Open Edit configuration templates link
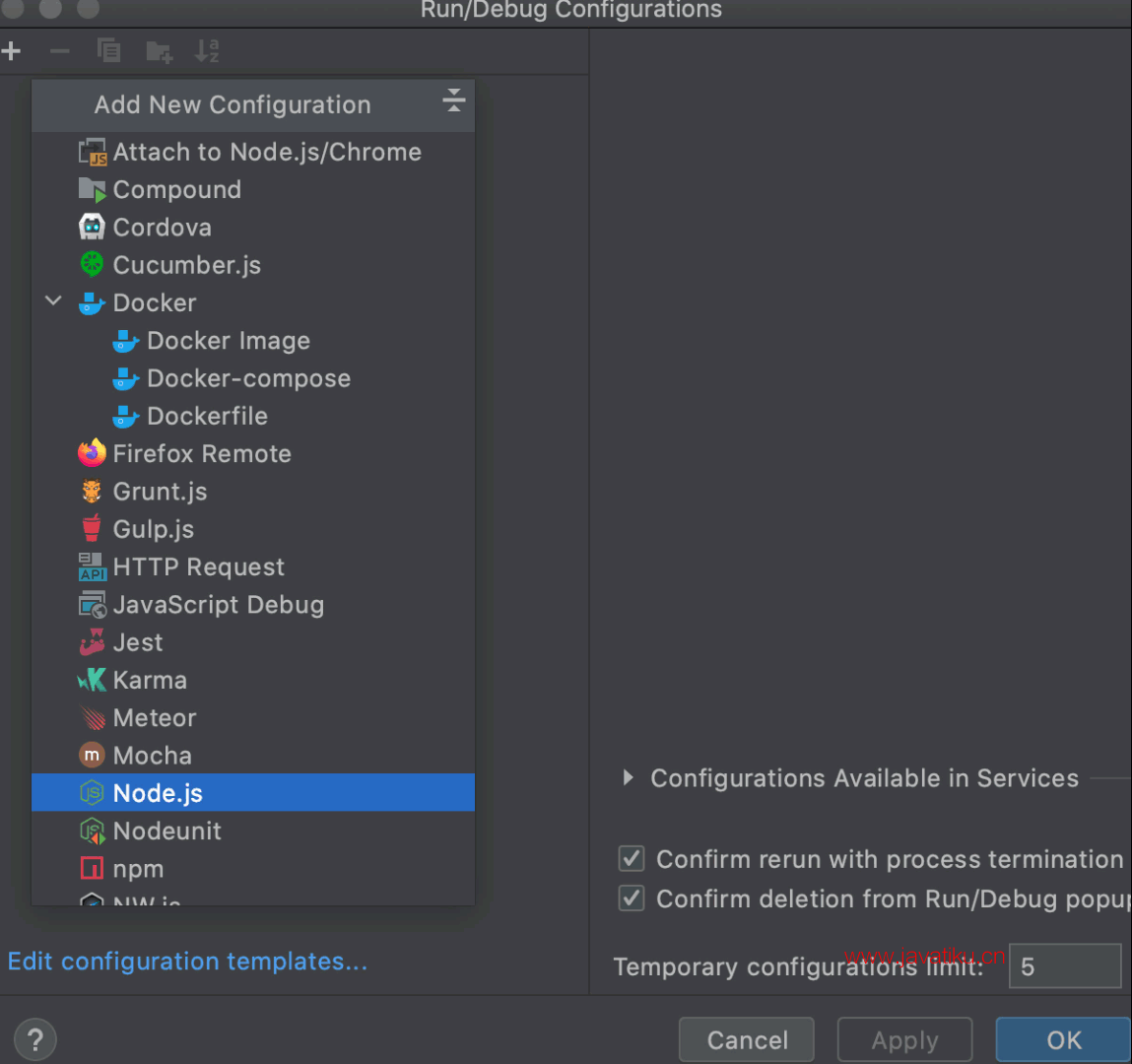1132x1064 pixels. (188, 962)
